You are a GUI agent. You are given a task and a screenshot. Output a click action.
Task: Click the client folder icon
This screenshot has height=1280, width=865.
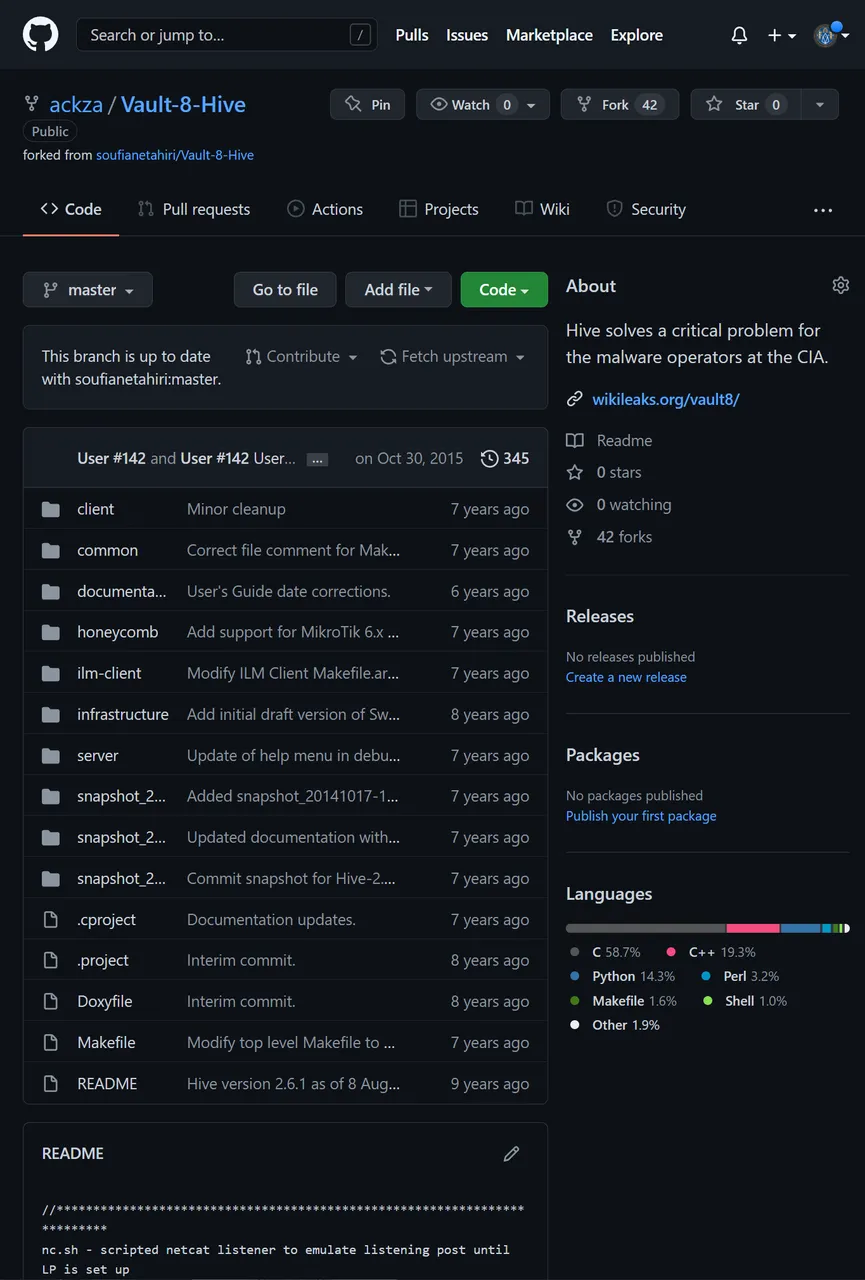(x=51, y=509)
